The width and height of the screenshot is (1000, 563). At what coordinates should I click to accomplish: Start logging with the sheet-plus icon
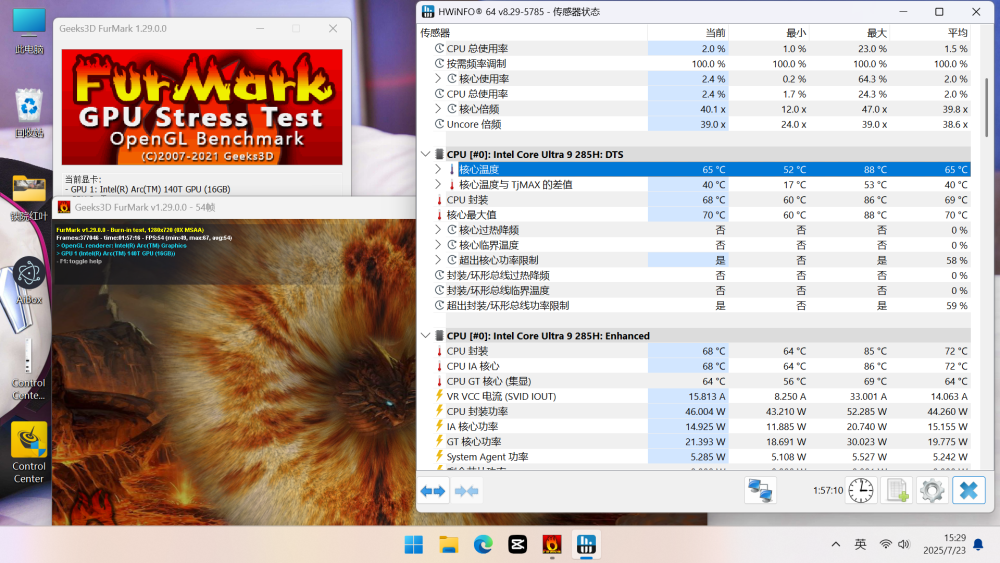[897, 491]
